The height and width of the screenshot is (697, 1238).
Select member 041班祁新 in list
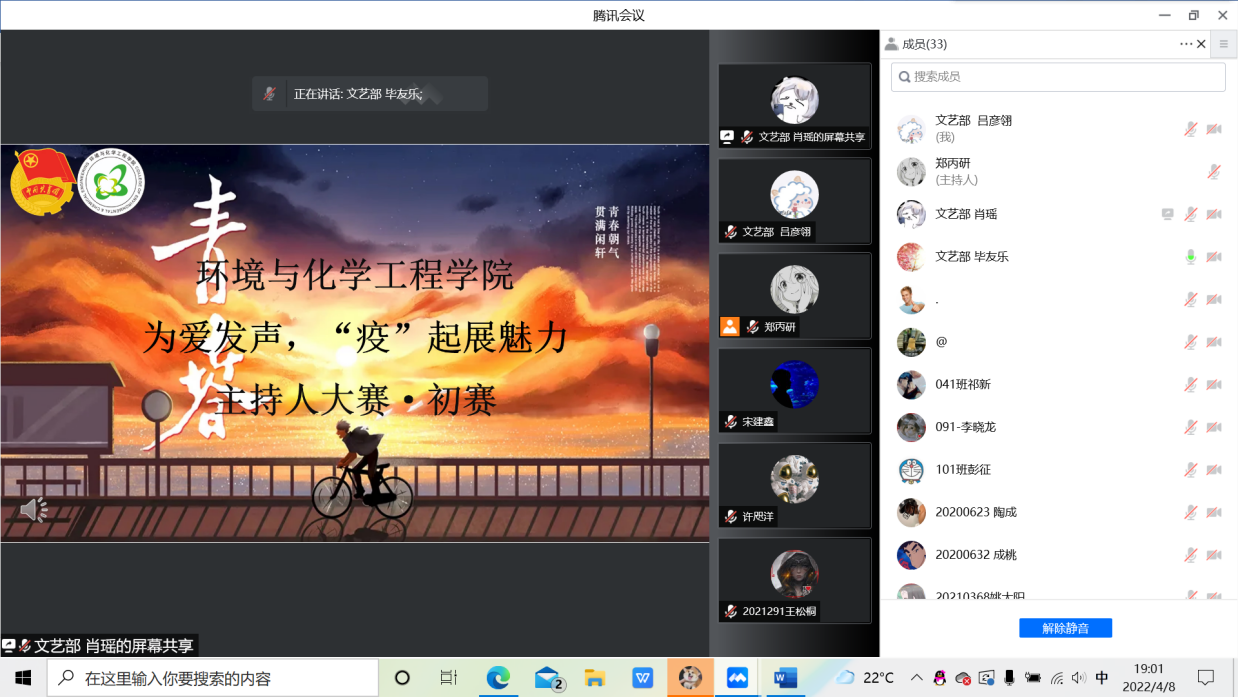pos(1058,385)
